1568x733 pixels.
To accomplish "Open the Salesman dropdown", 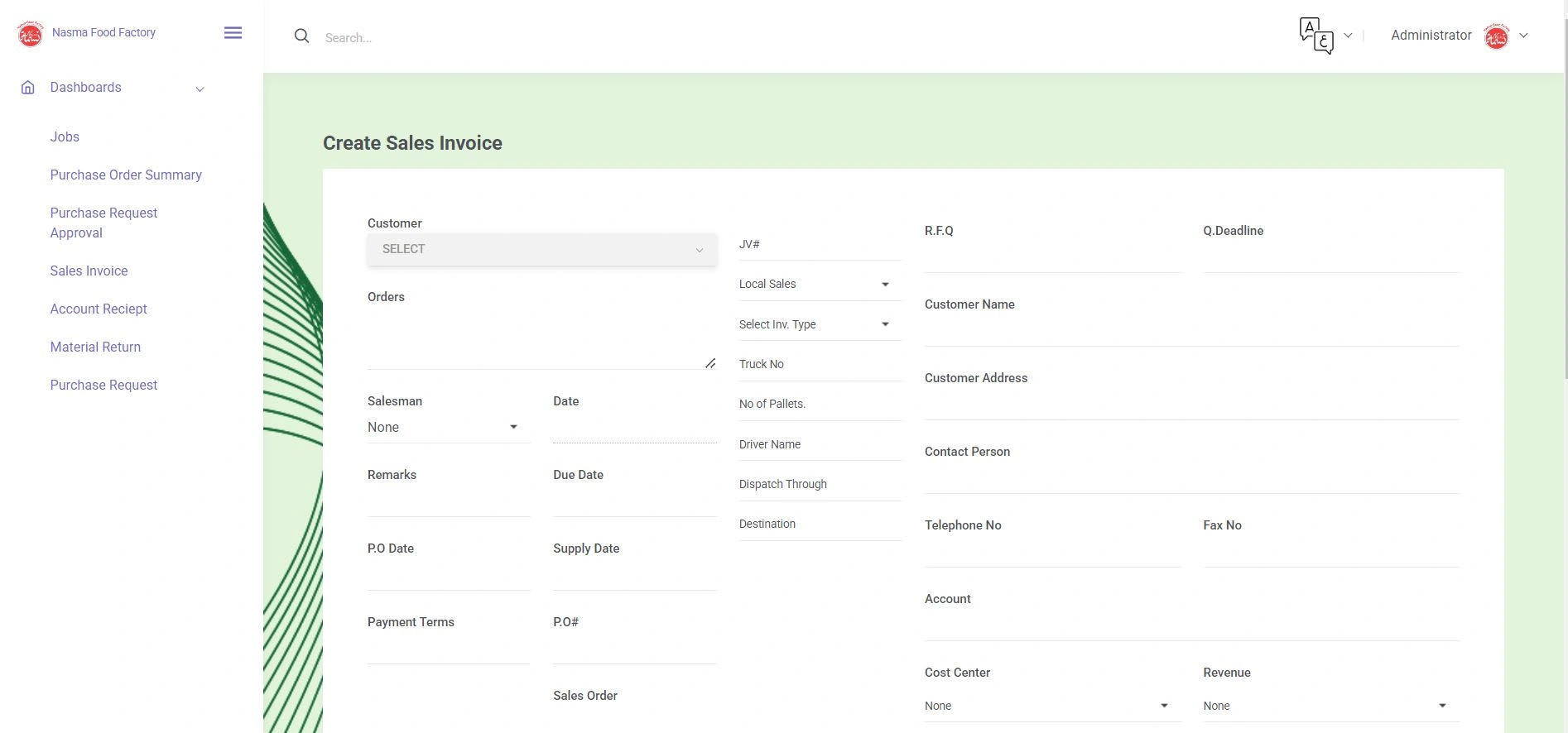I will tap(448, 427).
